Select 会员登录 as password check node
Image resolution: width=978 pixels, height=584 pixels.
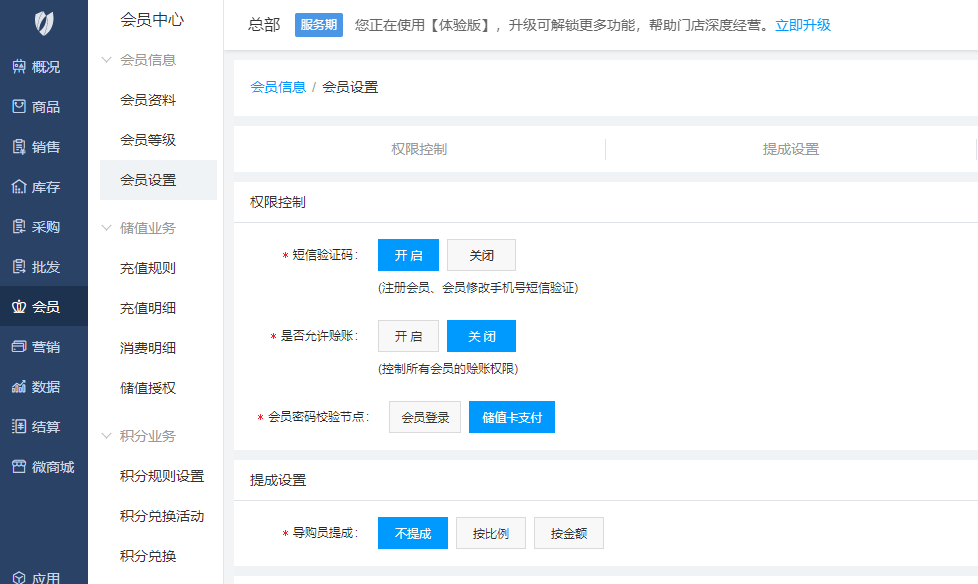[x=425, y=417]
